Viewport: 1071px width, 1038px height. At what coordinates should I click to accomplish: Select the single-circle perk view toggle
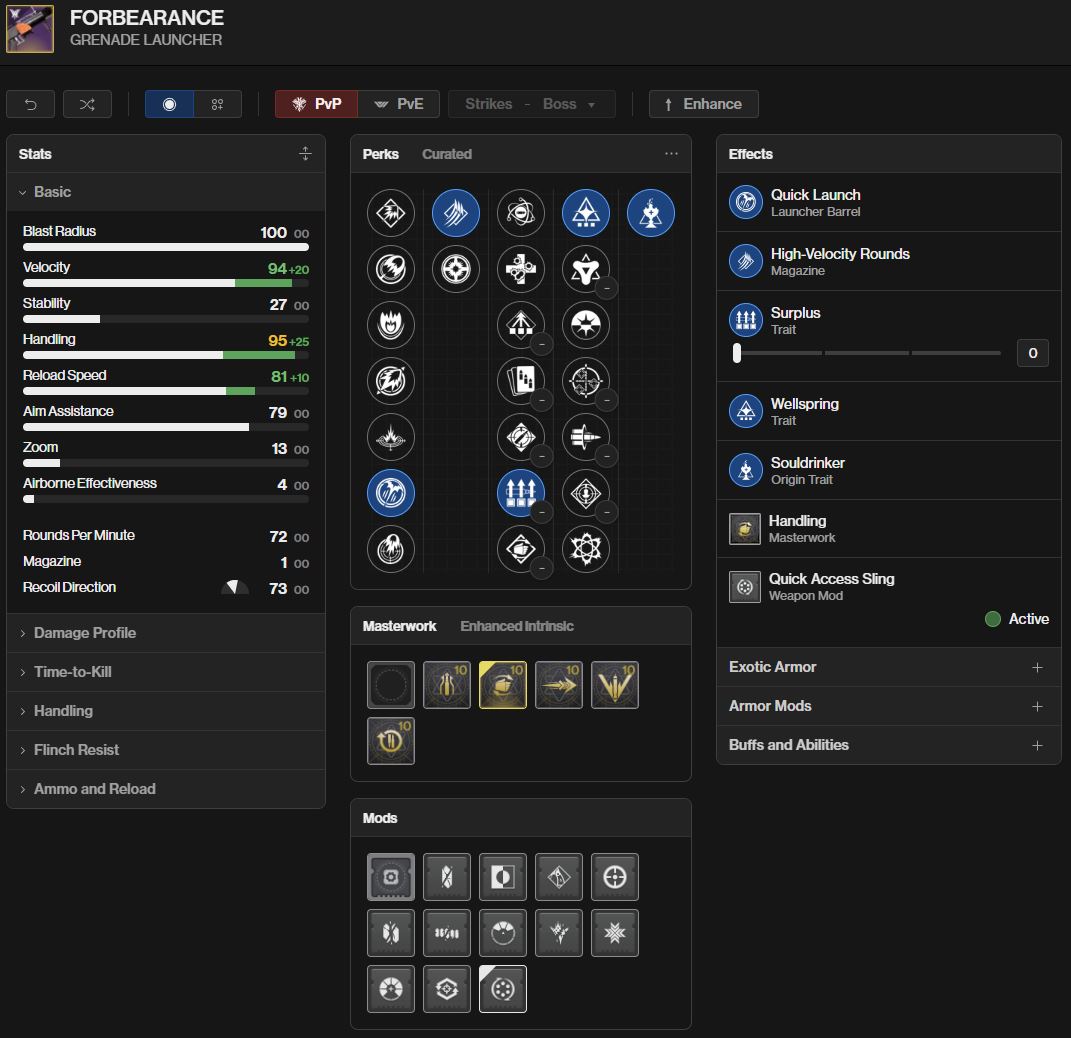(169, 104)
